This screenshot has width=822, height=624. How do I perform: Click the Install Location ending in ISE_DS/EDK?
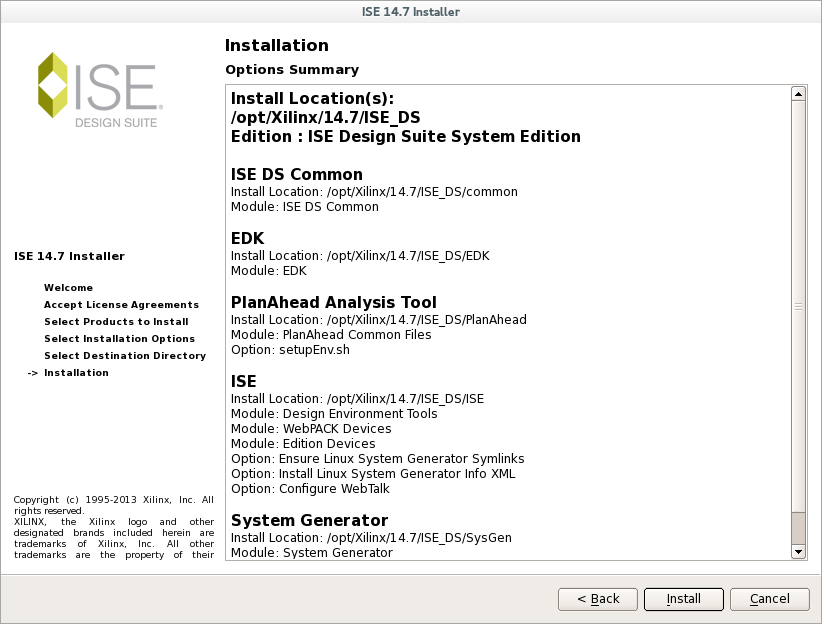tap(360, 256)
